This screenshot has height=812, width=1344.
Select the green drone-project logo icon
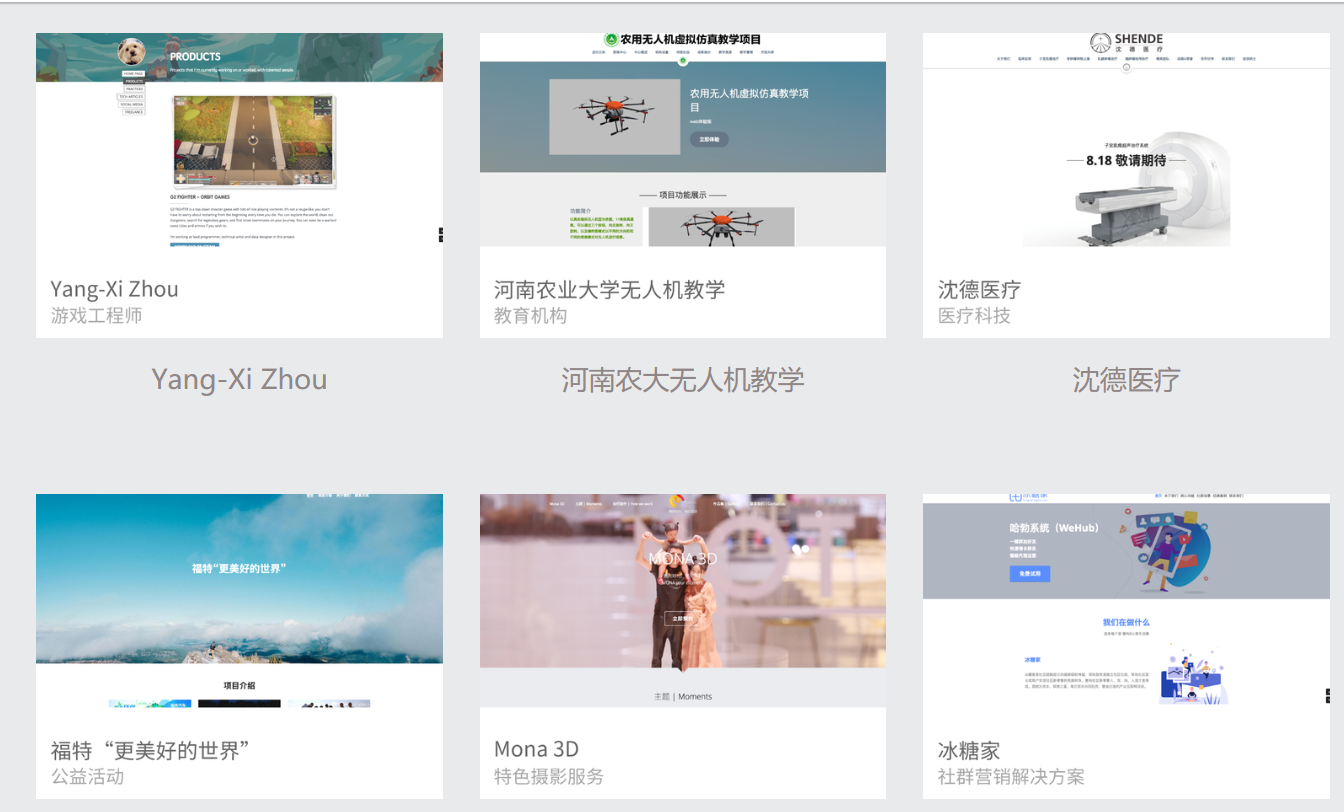(x=611, y=39)
